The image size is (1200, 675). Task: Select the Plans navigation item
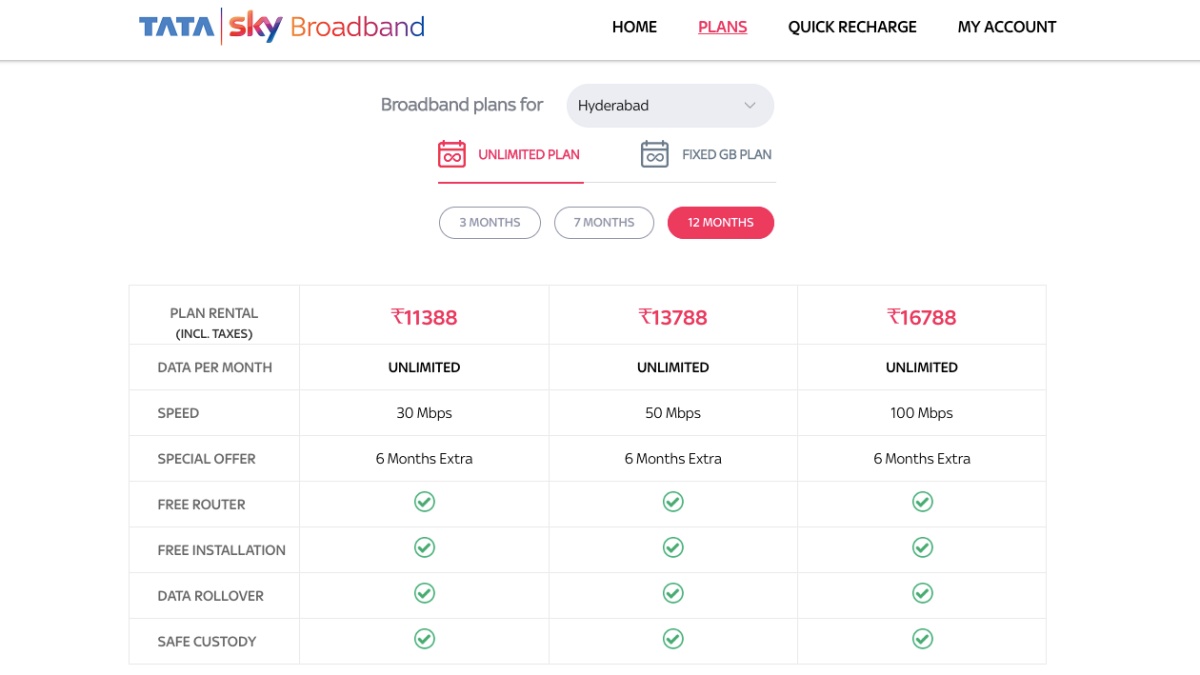coord(722,27)
